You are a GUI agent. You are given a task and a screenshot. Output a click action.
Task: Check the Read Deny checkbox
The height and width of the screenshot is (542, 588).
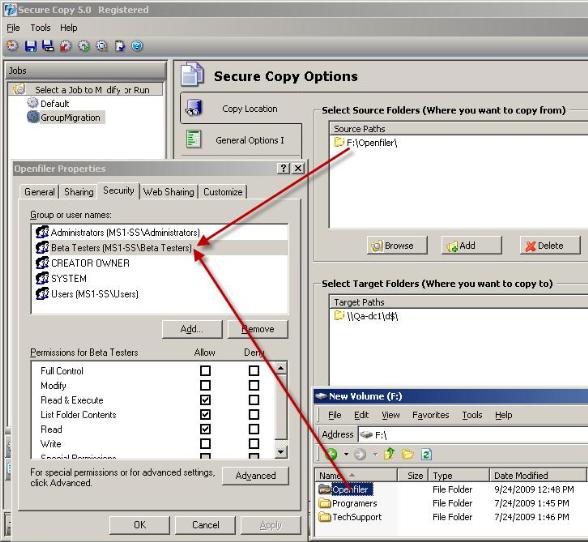[254, 429]
